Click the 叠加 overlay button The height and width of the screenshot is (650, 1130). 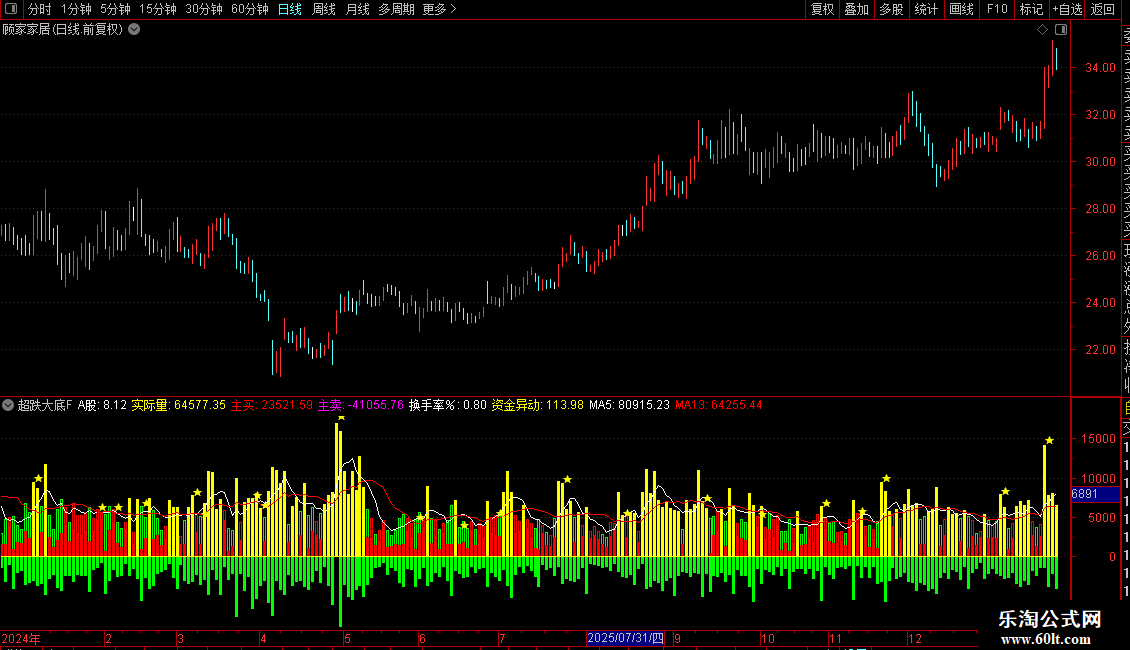click(857, 9)
